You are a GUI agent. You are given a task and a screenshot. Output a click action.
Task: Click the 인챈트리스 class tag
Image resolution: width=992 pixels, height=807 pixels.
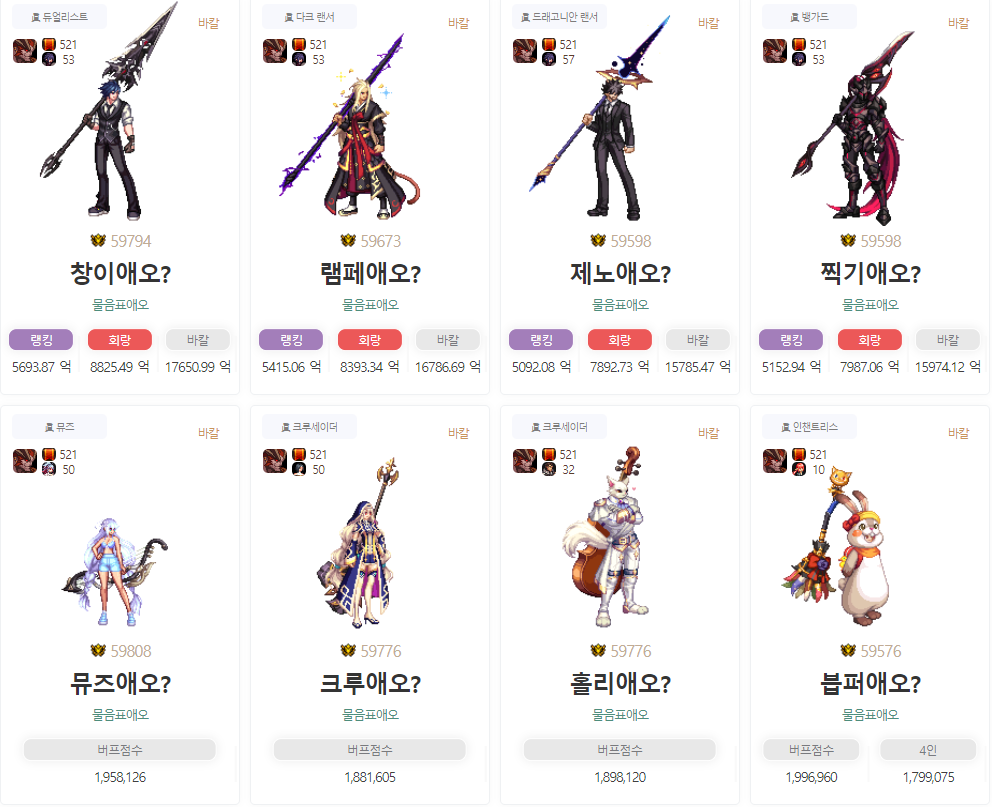tap(809, 427)
